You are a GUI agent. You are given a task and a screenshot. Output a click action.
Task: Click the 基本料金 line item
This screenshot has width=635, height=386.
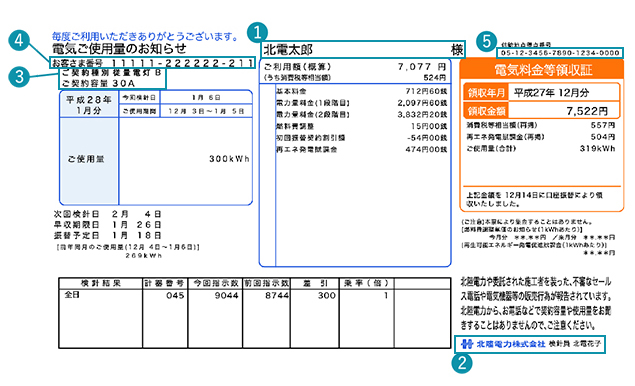point(291,92)
